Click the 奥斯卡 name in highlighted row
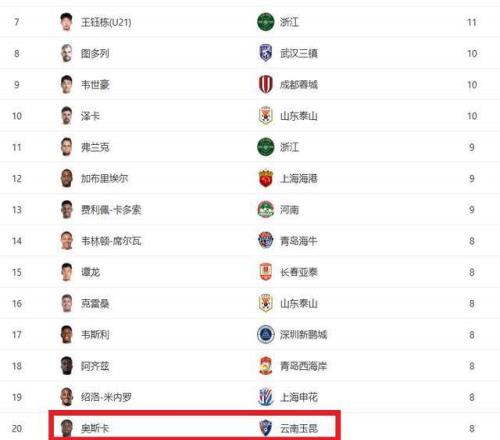 [95, 428]
